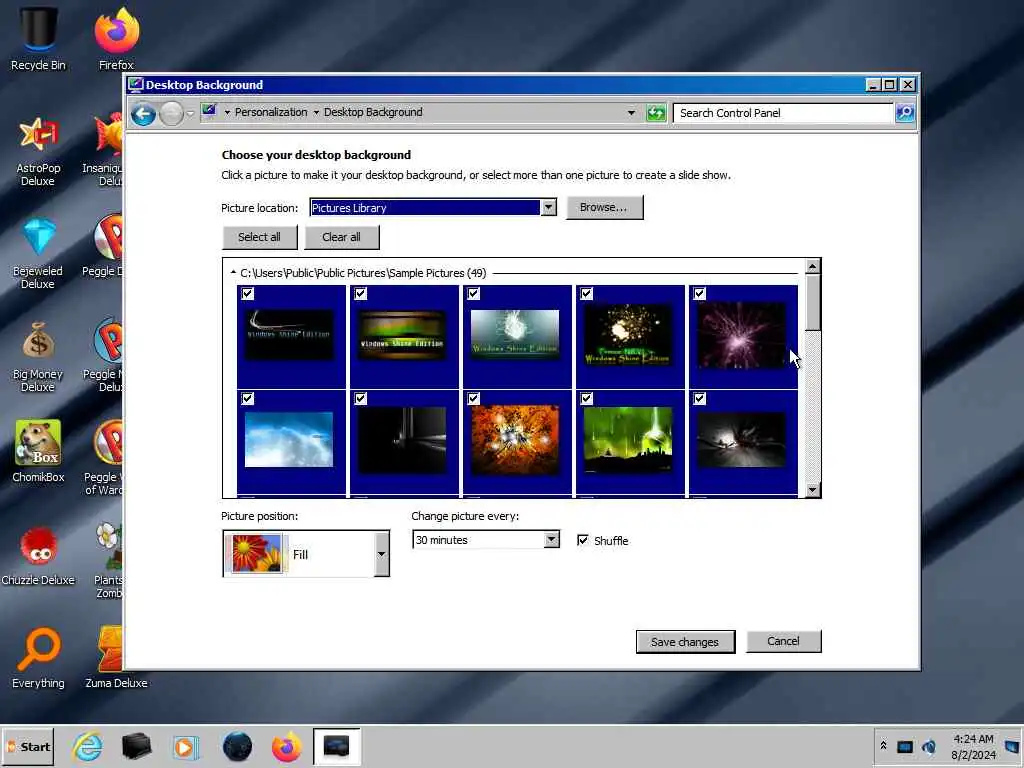Uncheck the blue sky clouds picture checkbox
This screenshot has height=768, width=1024.
pos(248,398)
